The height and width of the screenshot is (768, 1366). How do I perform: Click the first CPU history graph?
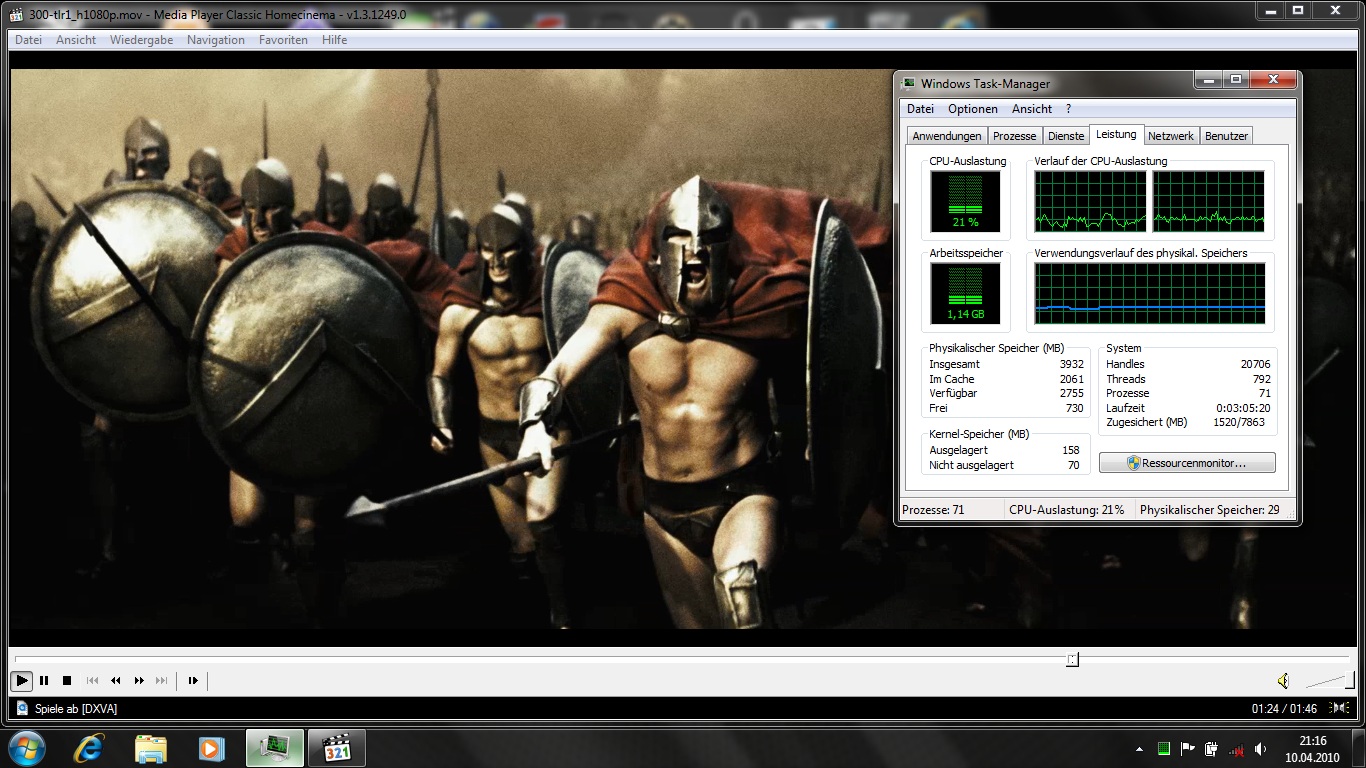point(1090,201)
